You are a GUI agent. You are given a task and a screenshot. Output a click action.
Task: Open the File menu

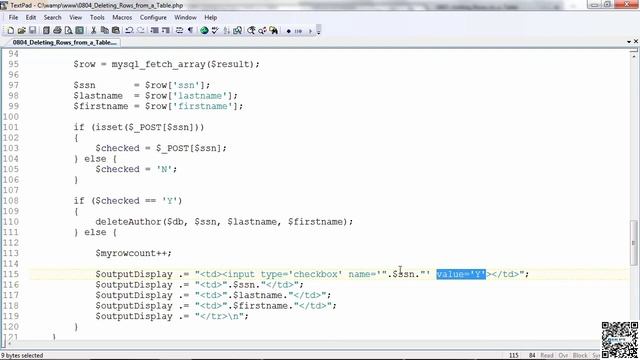click(x=13, y=18)
